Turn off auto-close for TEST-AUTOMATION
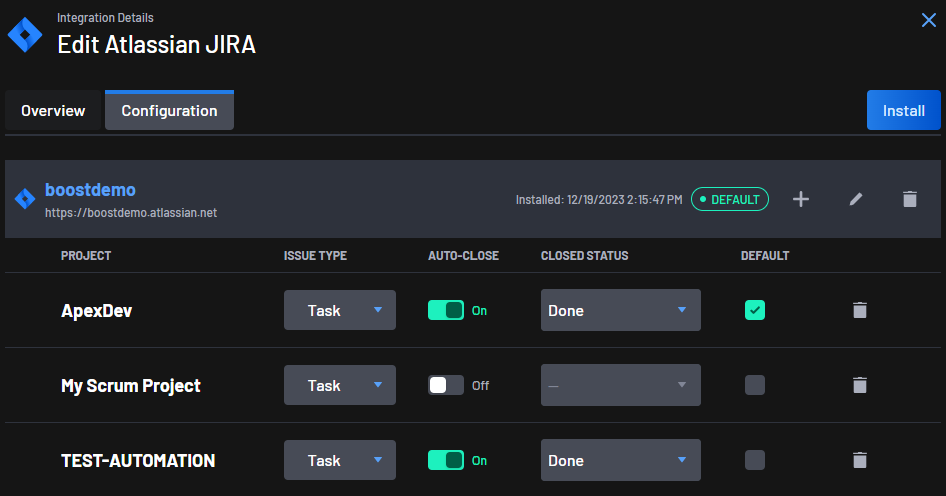The height and width of the screenshot is (496, 946). pos(446,460)
